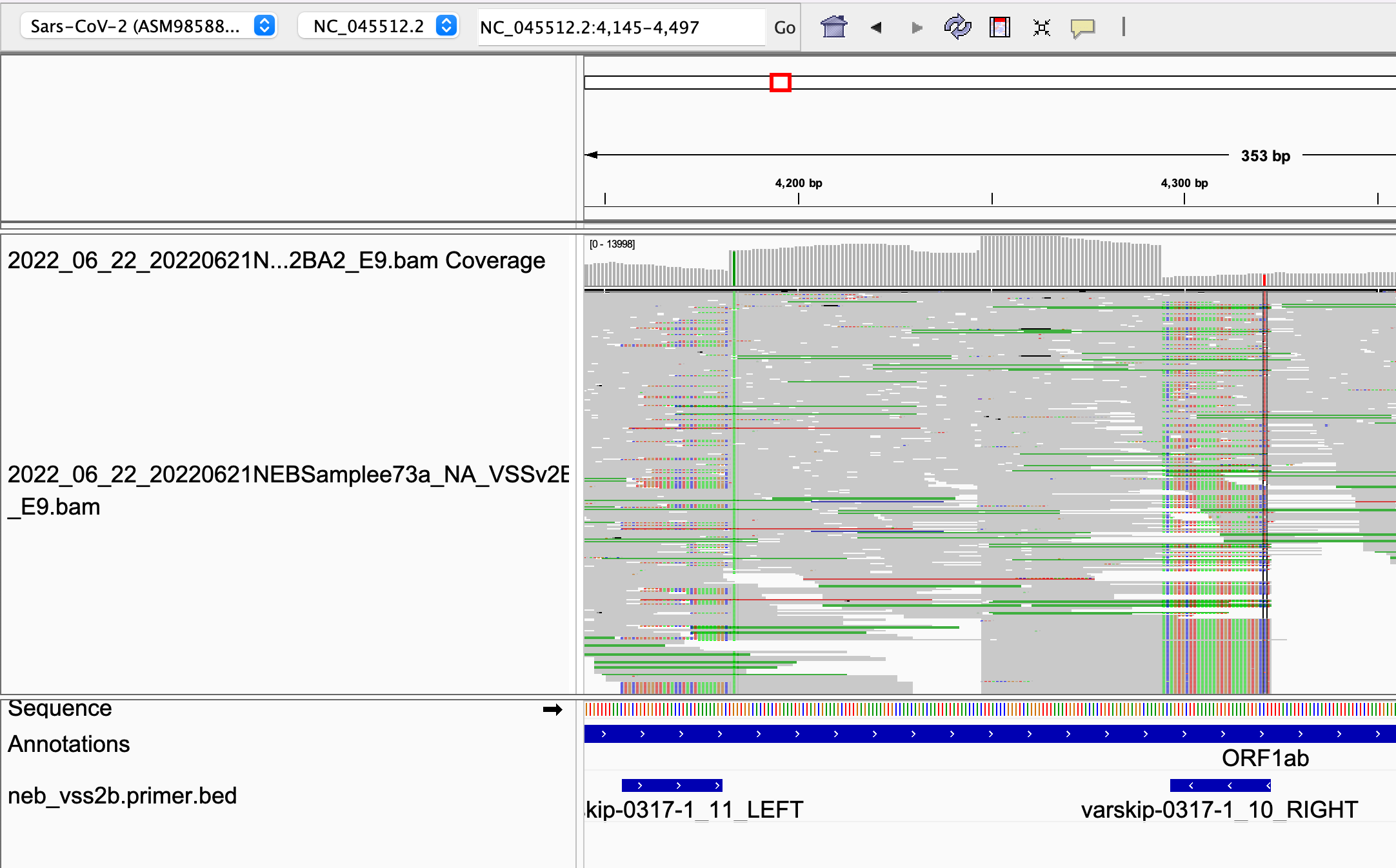Screen dimensions: 1396x868
Task: Click the refresh arrows icon
Action: 957,27
